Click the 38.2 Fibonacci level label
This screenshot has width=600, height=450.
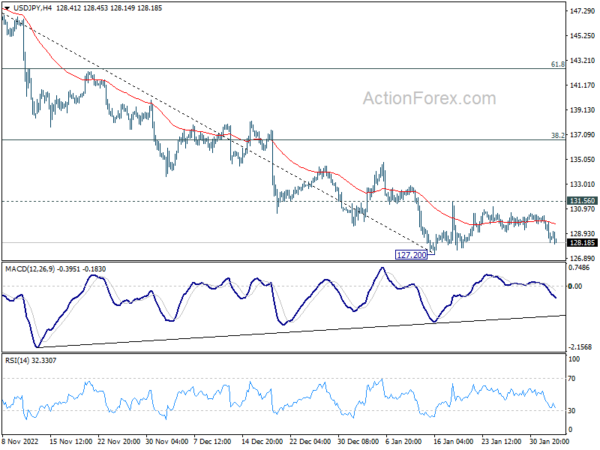tap(558, 135)
